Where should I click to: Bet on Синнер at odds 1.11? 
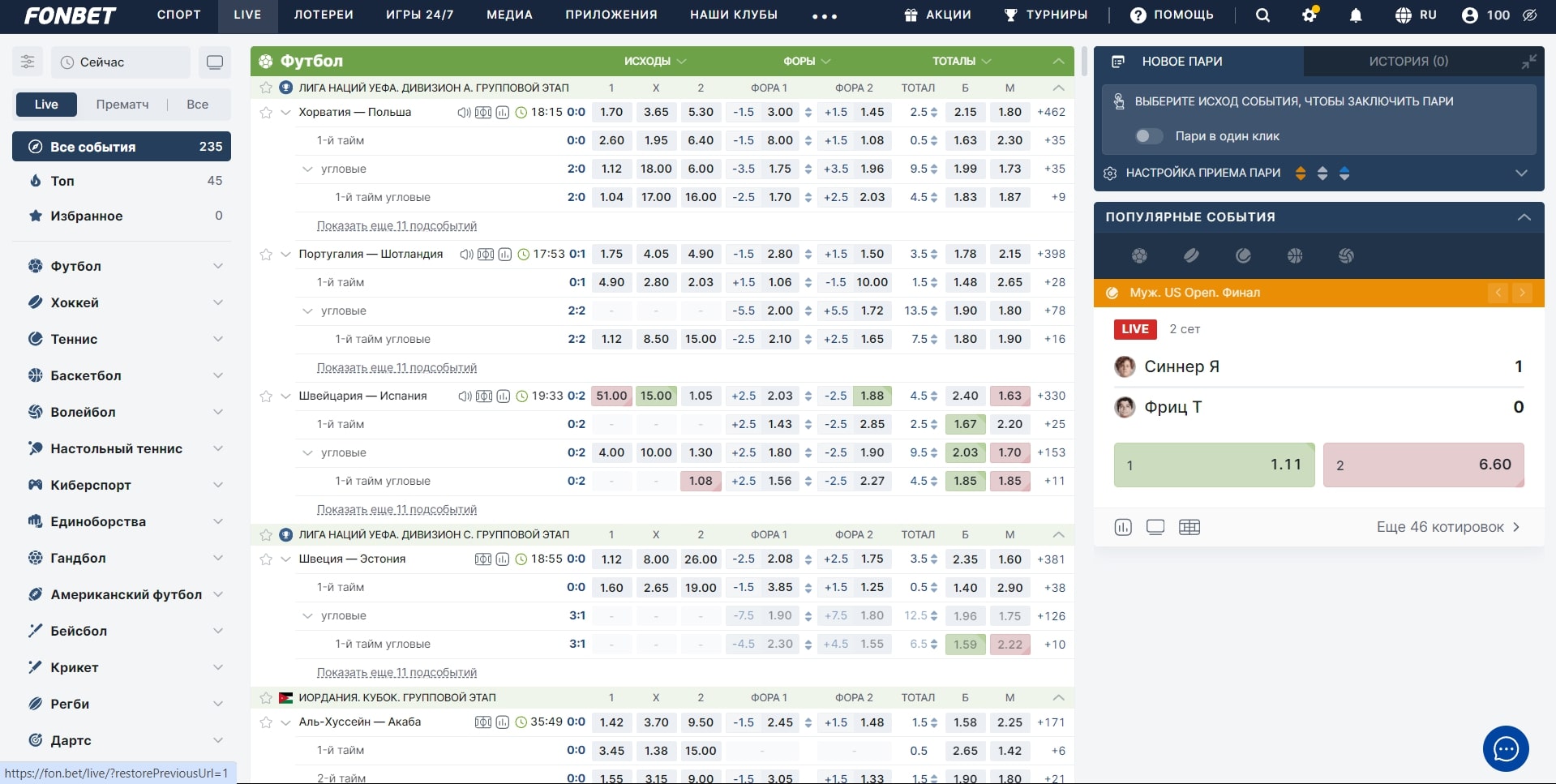pyautogui.click(x=1214, y=465)
